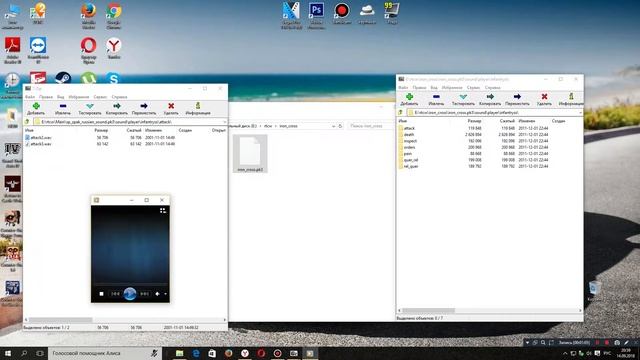
Task: Skip to next track in media player
Action: pos(144,294)
